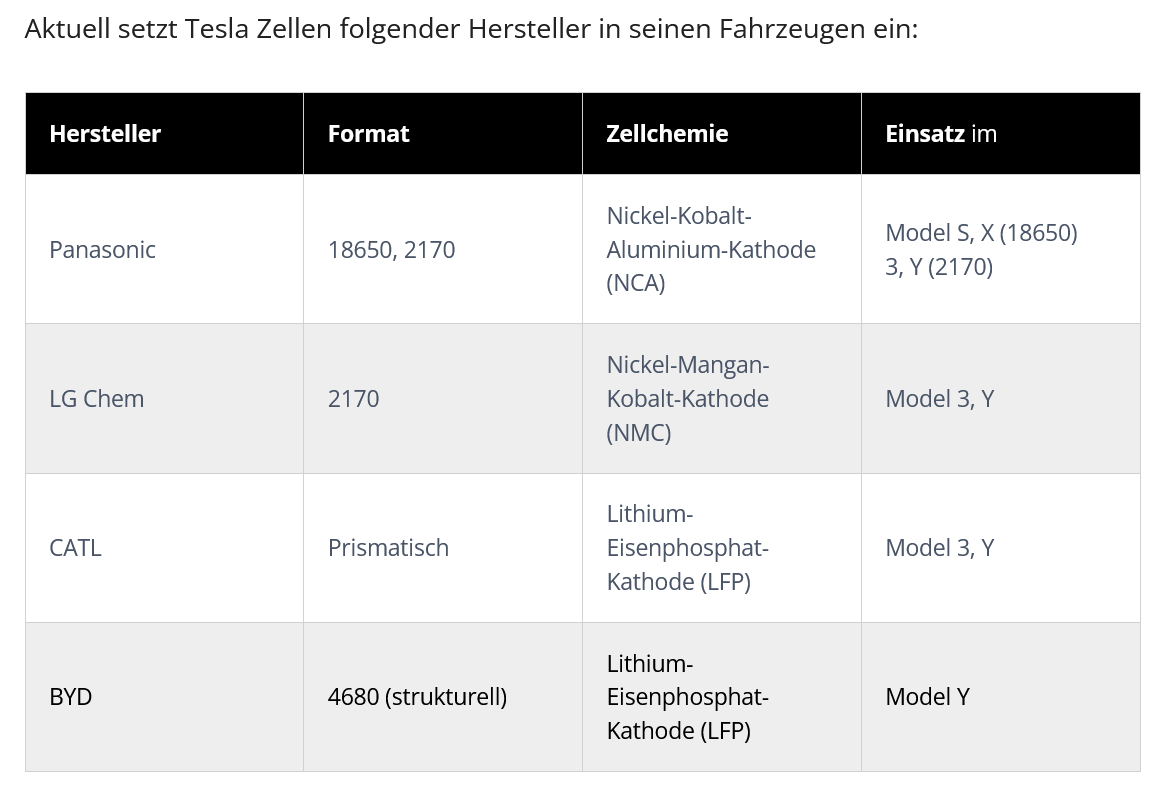The width and height of the screenshot is (1156, 792).
Task: Click the Format column header
Action: coord(368,133)
